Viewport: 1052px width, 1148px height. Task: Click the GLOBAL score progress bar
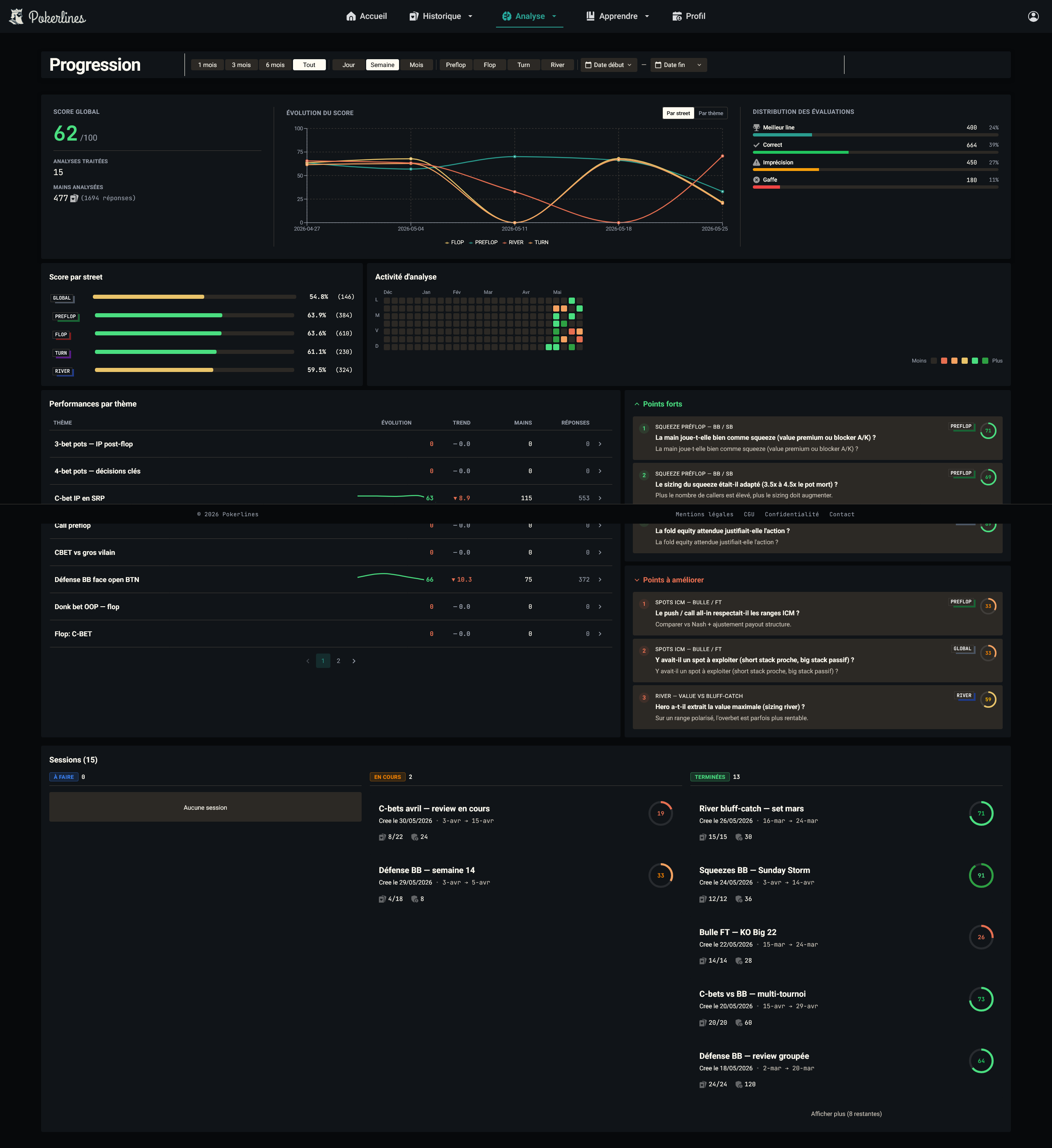pyautogui.click(x=194, y=297)
